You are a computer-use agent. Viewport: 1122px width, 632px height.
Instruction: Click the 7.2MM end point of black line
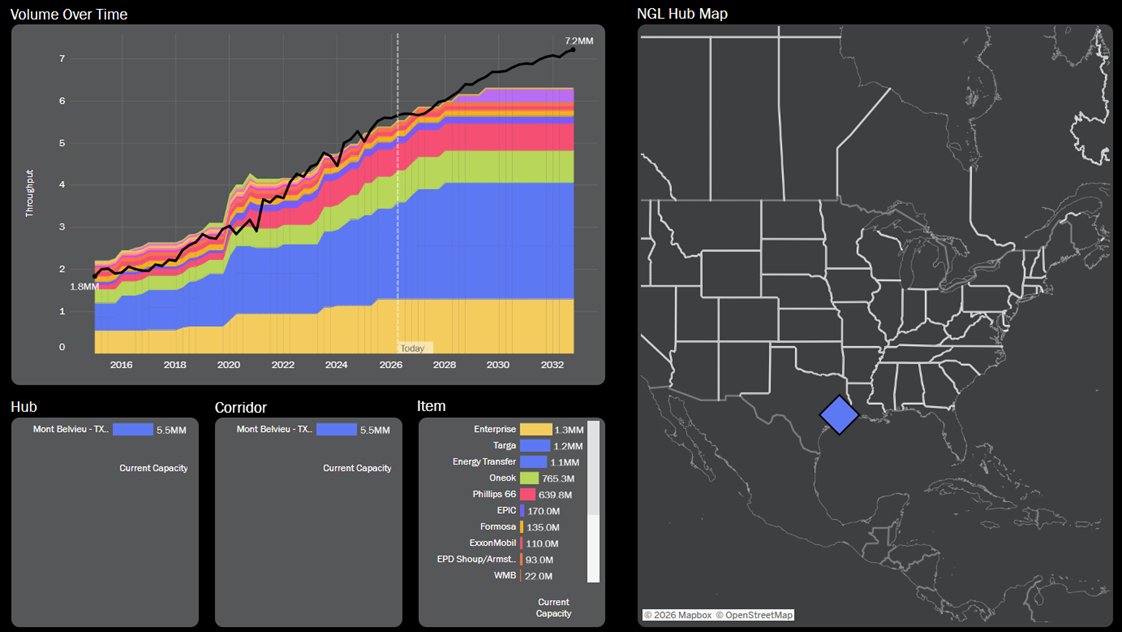(572, 49)
